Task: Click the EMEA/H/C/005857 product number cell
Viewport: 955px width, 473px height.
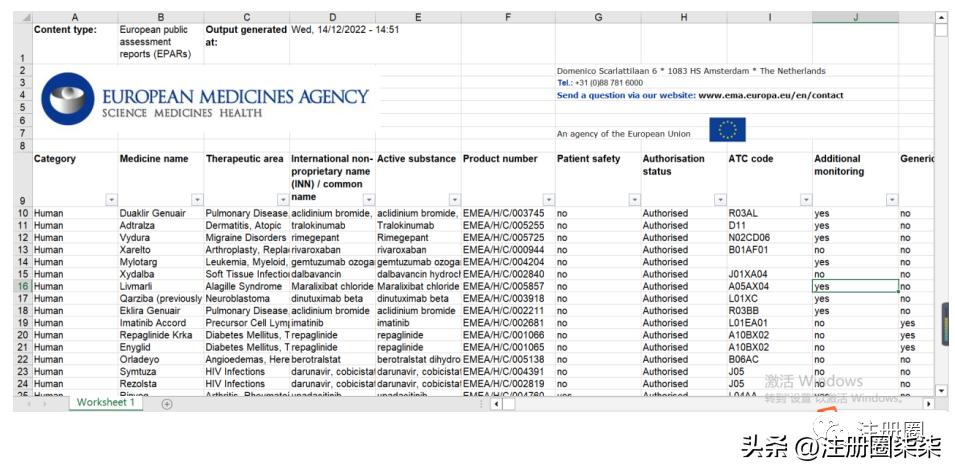Action: [508, 286]
